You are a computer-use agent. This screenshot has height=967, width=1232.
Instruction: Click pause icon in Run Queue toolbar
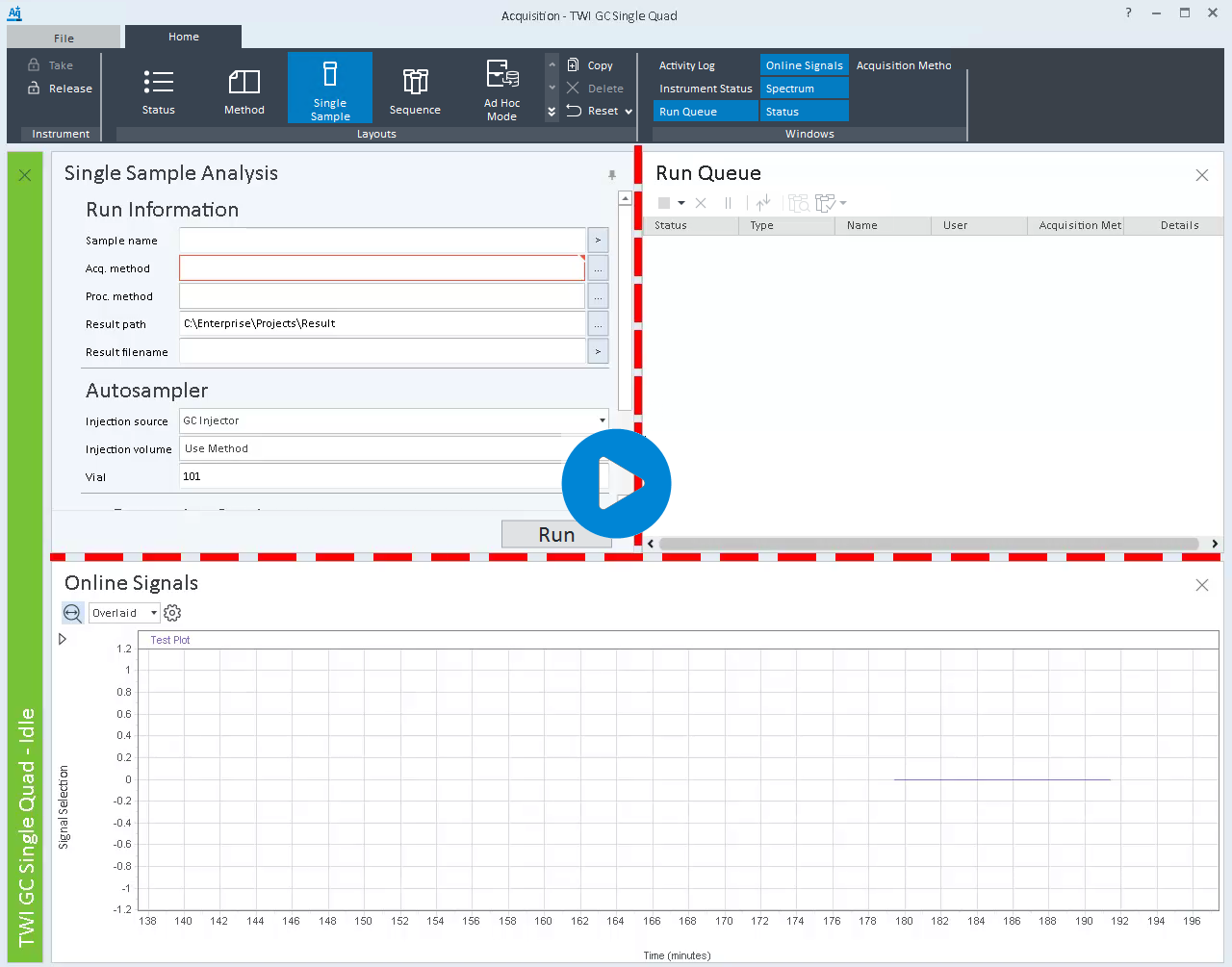(728, 203)
